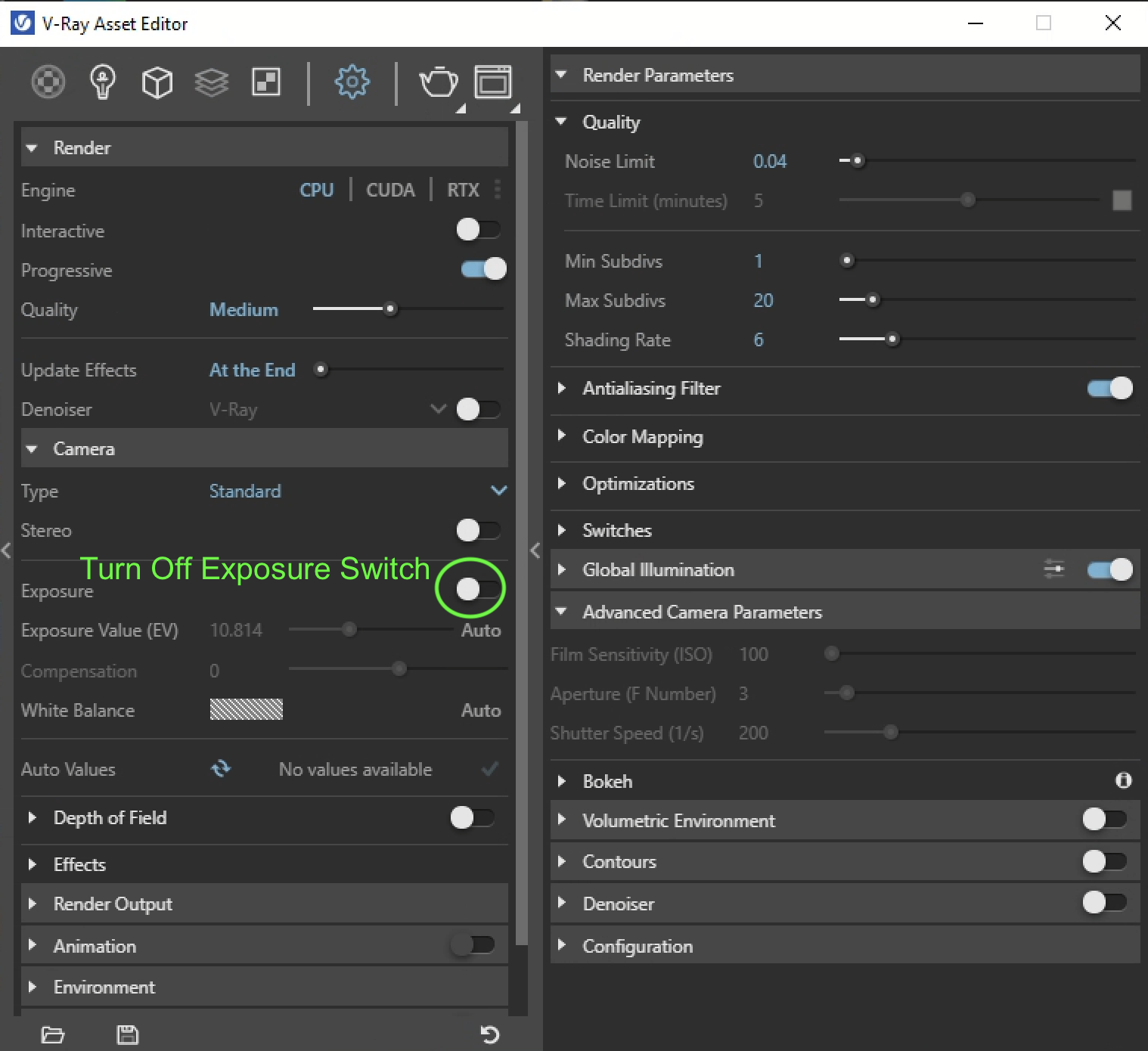Adjust the Max Subdivs slider
The height and width of the screenshot is (1051, 1148).
coord(987,299)
